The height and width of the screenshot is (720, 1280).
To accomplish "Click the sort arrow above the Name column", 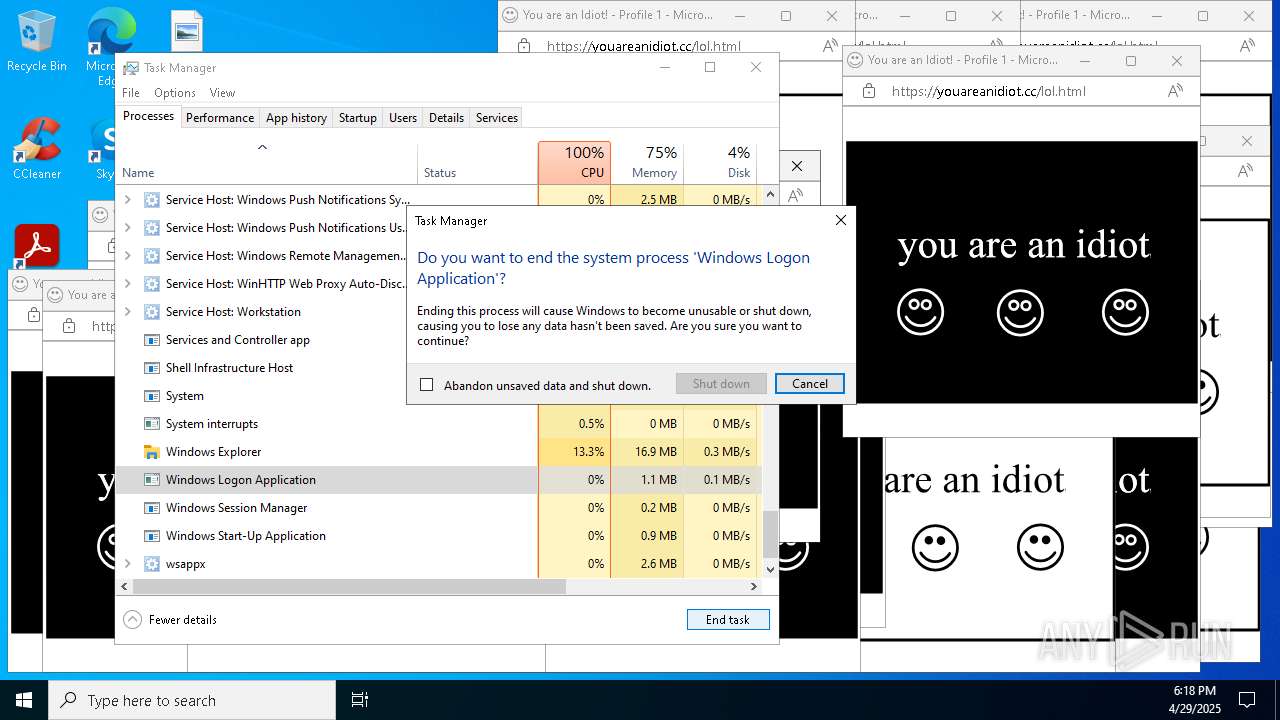I will coord(262,147).
